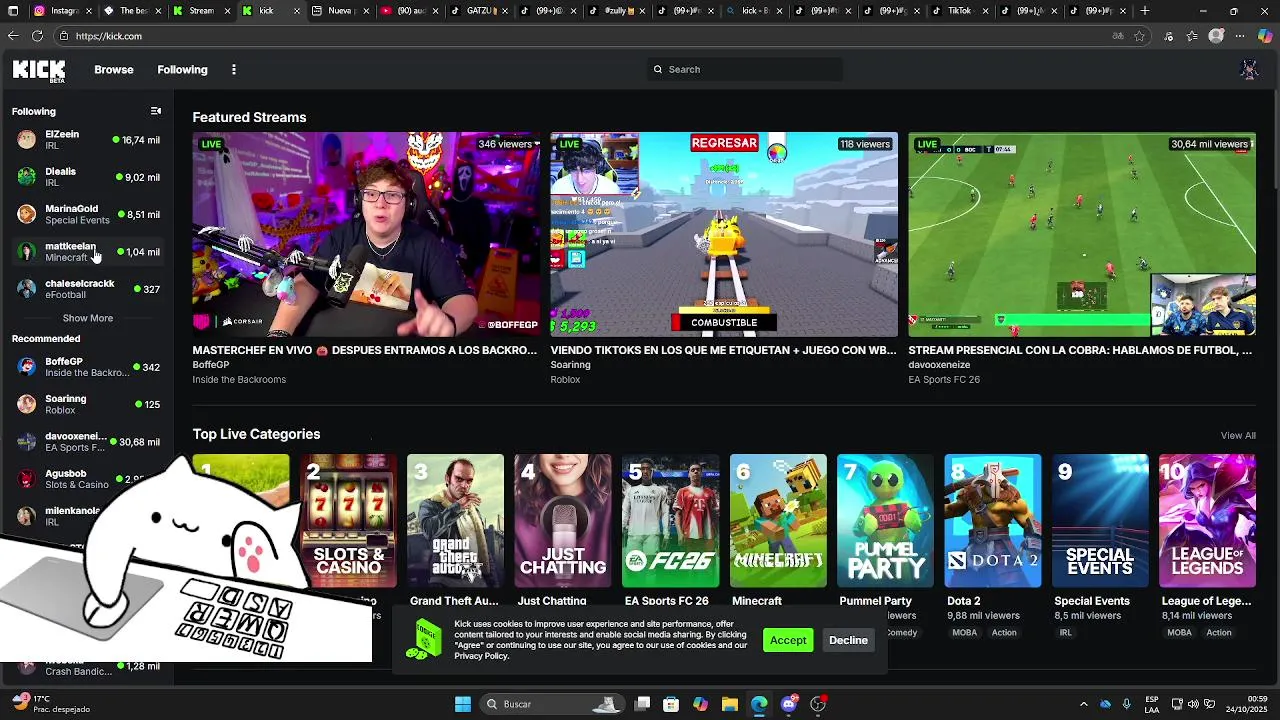Open Just Chatting category card
This screenshot has width=1280, height=720.
click(x=563, y=521)
